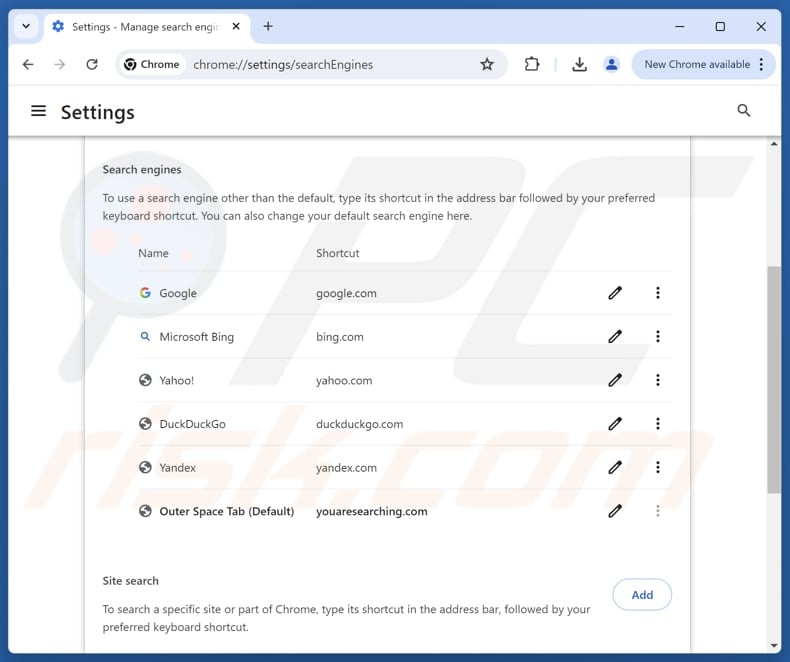Search settings with magnifier icon
Viewport: 790px width, 662px height.
tap(744, 110)
